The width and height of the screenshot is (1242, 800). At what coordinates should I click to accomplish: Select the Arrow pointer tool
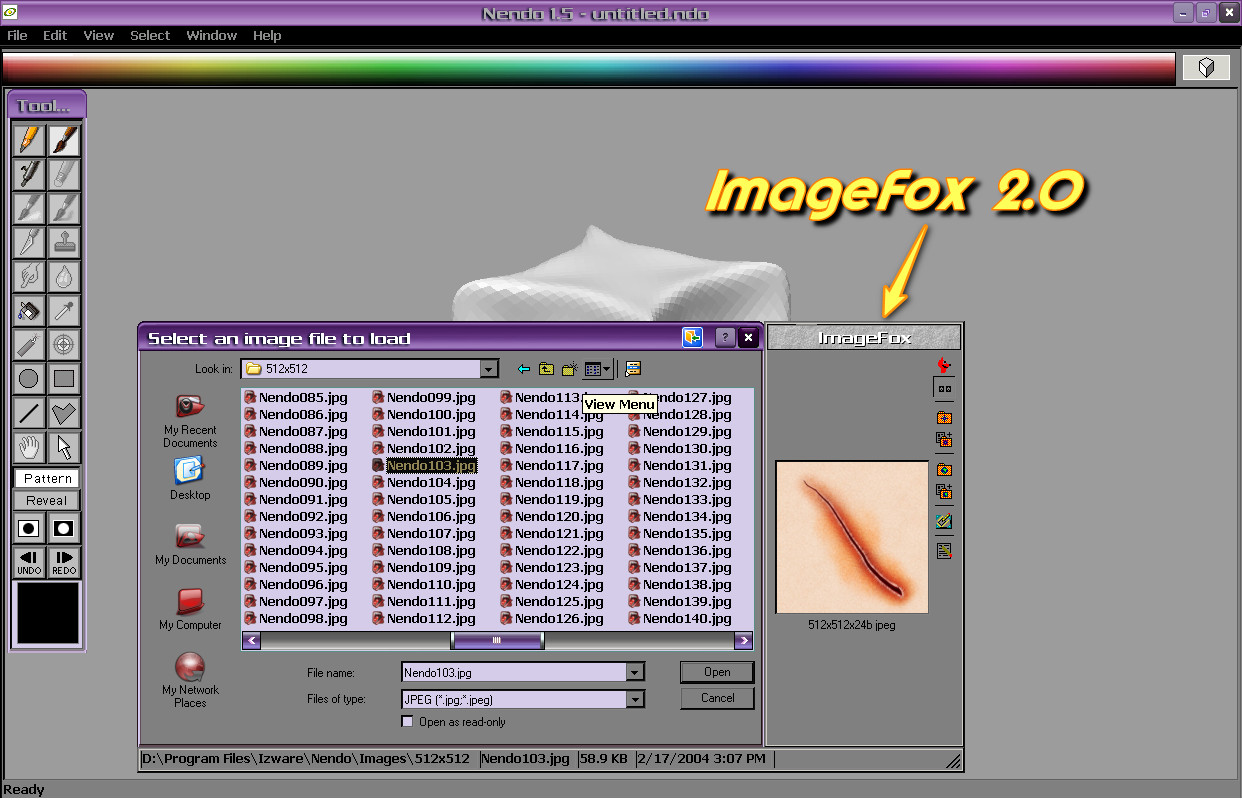(64, 446)
